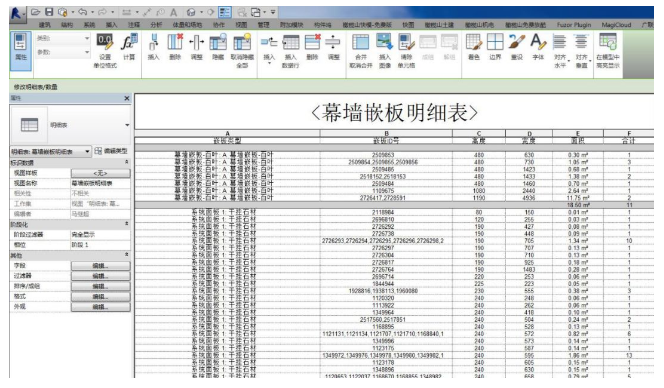Open the schedule instance dropdown 明细表: 幕墙嵌板明细表
The width and height of the screenshot is (664, 388).
tap(50, 152)
